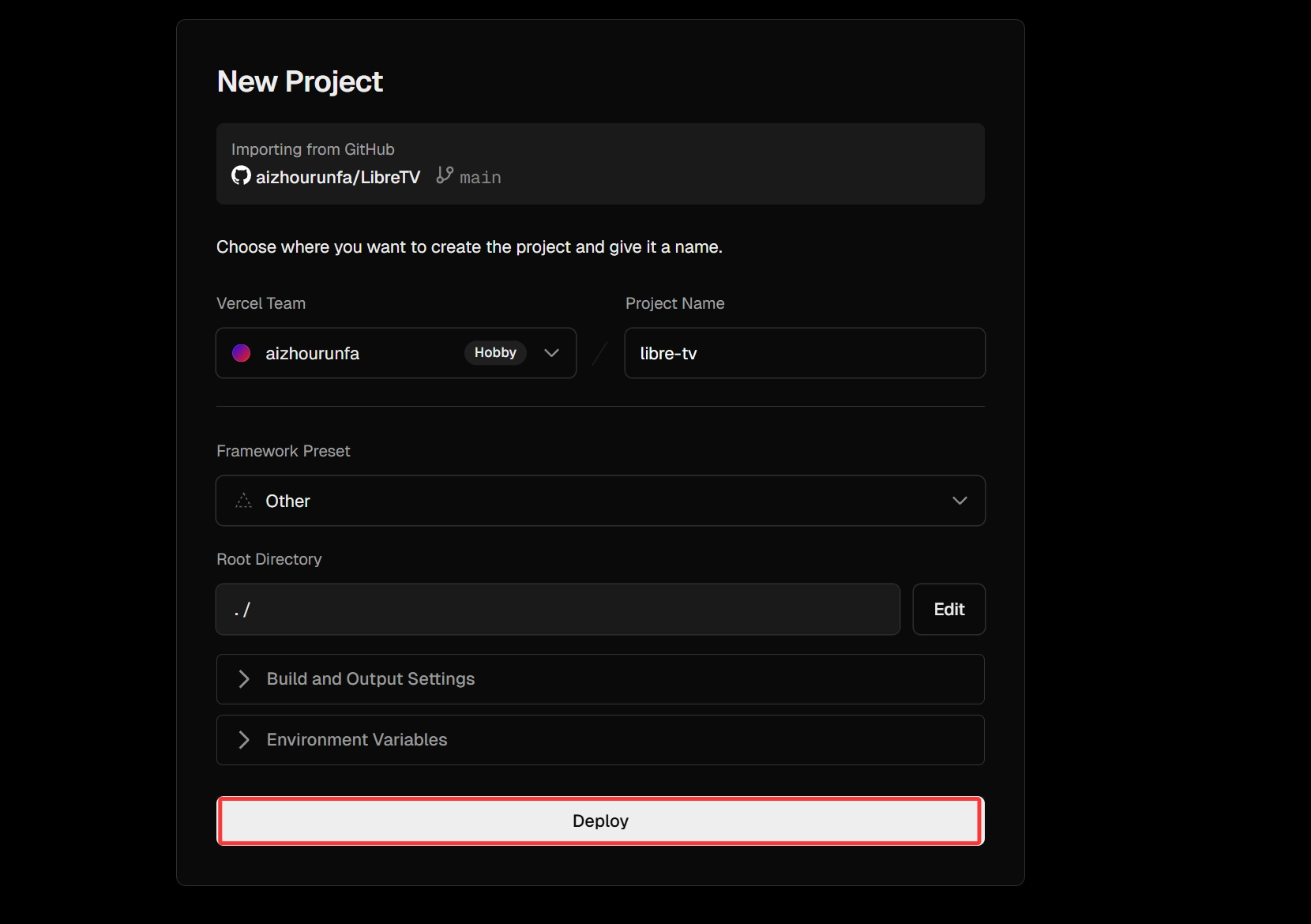1311x924 pixels.
Task: Expand the Environment Variables section
Action: [600, 740]
